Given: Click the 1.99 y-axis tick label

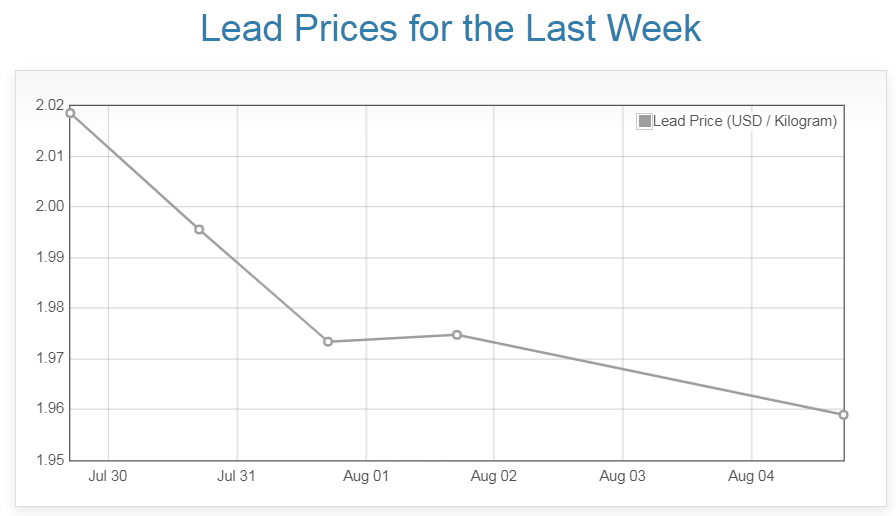Looking at the screenshot, I should click(49, 258).
